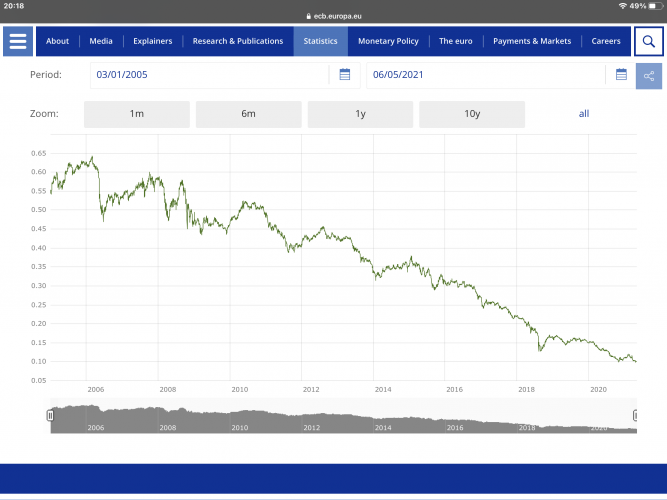
Task: Open the hamburger navigation menu
Action: [18, 41]
